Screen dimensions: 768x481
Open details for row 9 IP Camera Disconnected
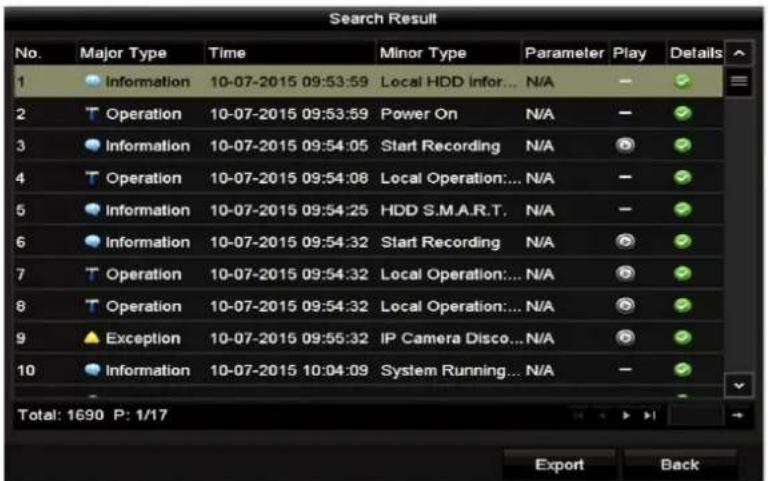(x=682, y=337)
